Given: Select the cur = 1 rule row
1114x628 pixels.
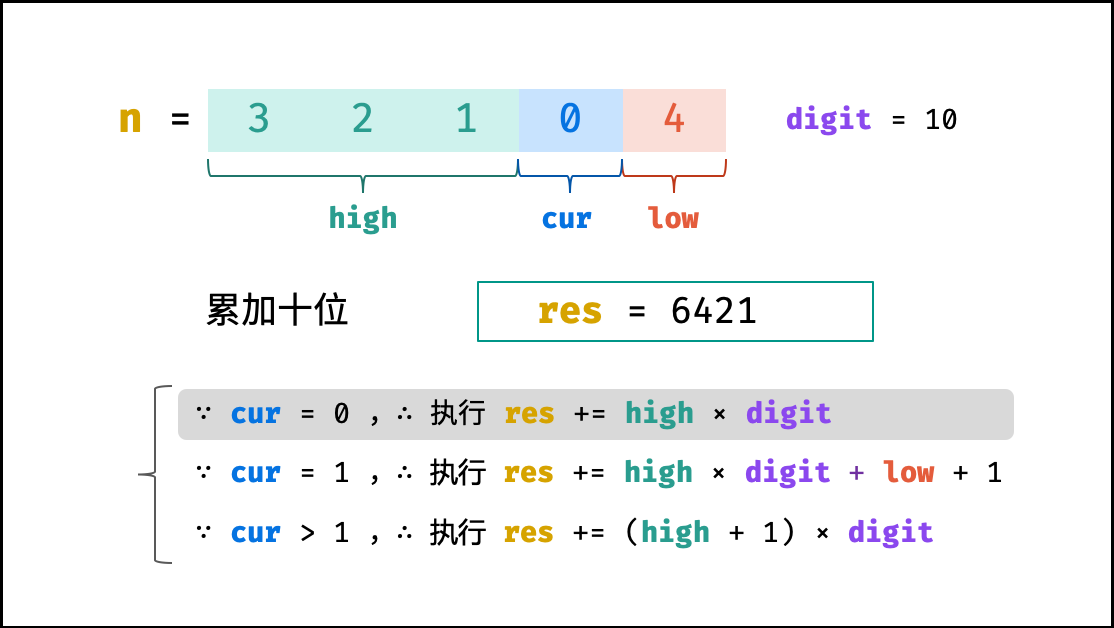Looking at the screenshot, I should click(598, 473).
